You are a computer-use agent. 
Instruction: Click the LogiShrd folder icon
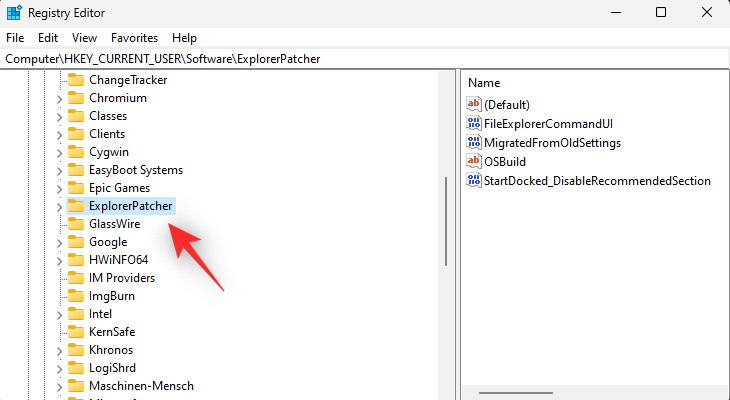75,368
